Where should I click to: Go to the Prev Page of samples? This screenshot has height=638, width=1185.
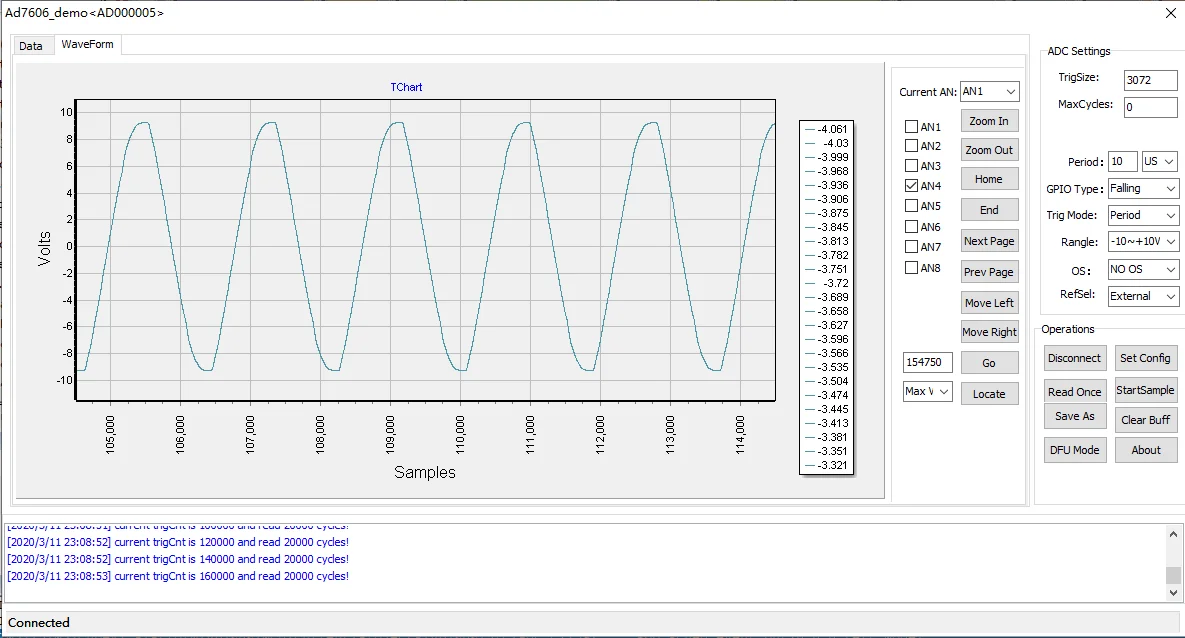click(989, 272)
